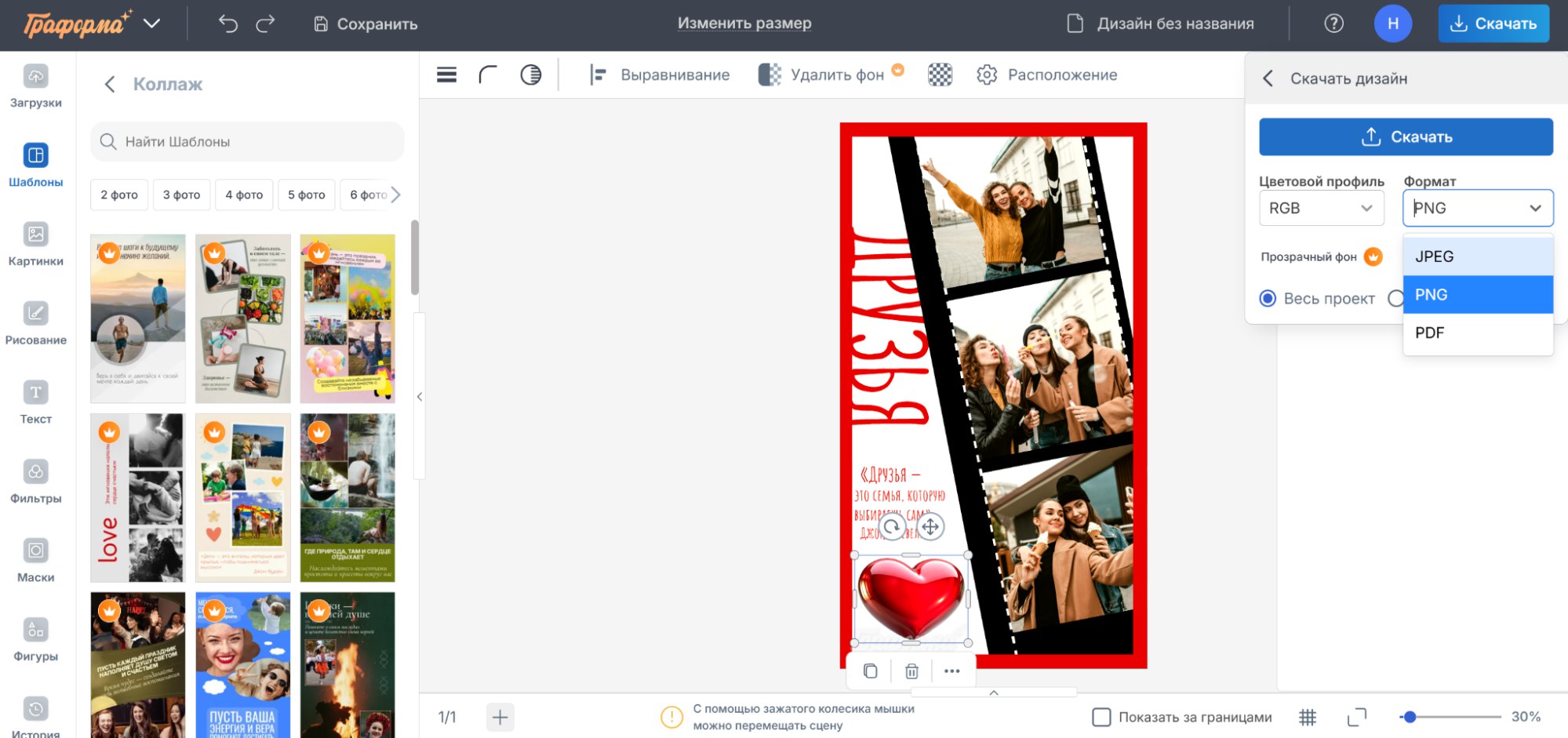Image resolution: width=1568 pixels, height=738 pixels.
Task: Click the corner rounding icon
Action: (488, 75)
